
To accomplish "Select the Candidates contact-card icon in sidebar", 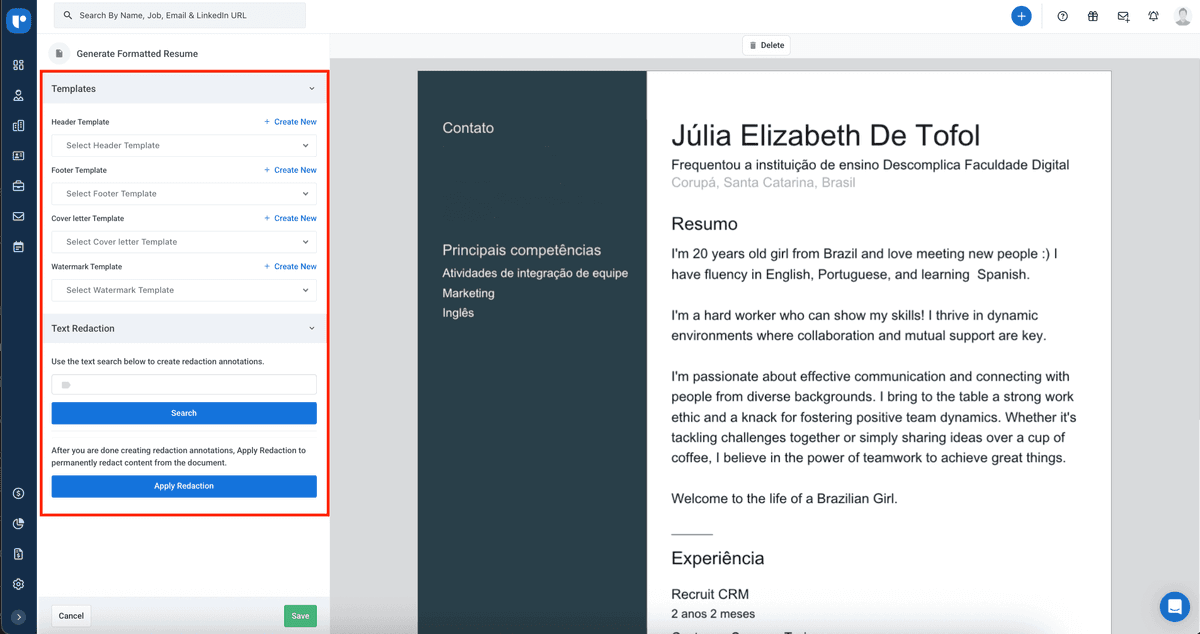I will tap(19, 155).
